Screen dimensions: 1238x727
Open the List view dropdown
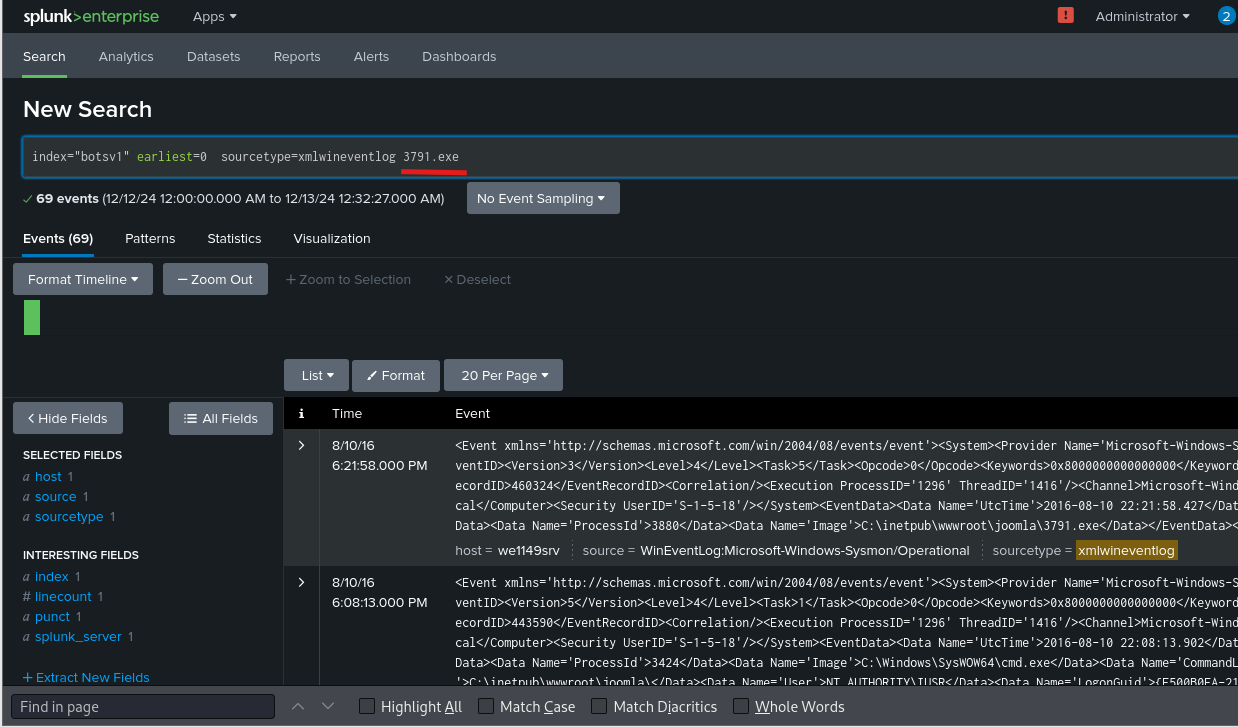[x=316, y=375]
